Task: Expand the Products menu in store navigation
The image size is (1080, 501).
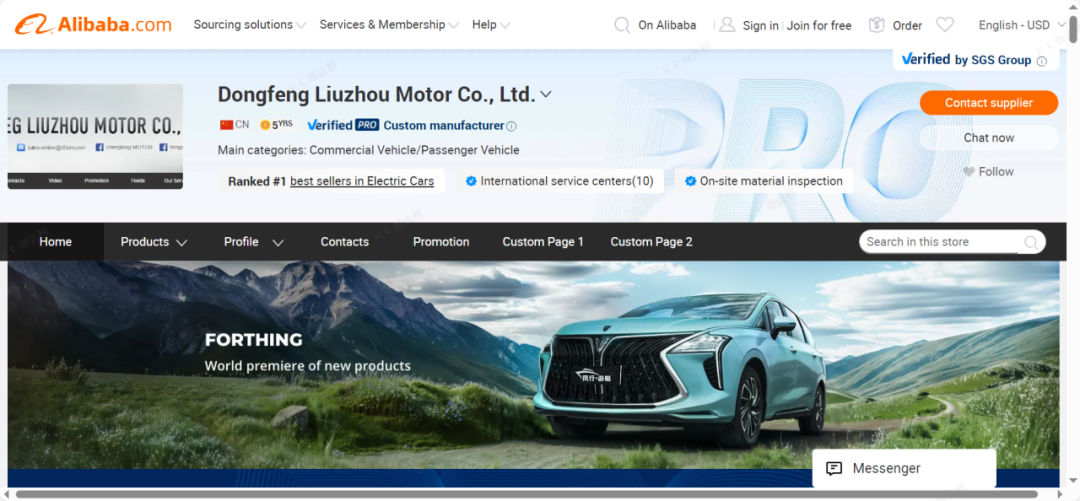Action: 154,242
